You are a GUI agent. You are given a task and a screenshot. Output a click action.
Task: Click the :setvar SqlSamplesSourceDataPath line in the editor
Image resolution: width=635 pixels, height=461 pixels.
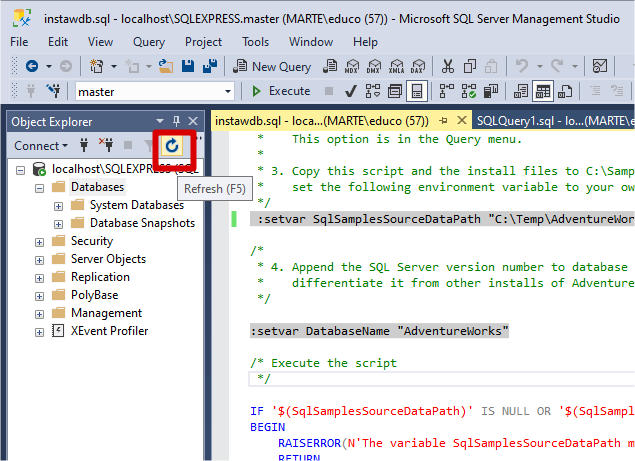[442, 219]
